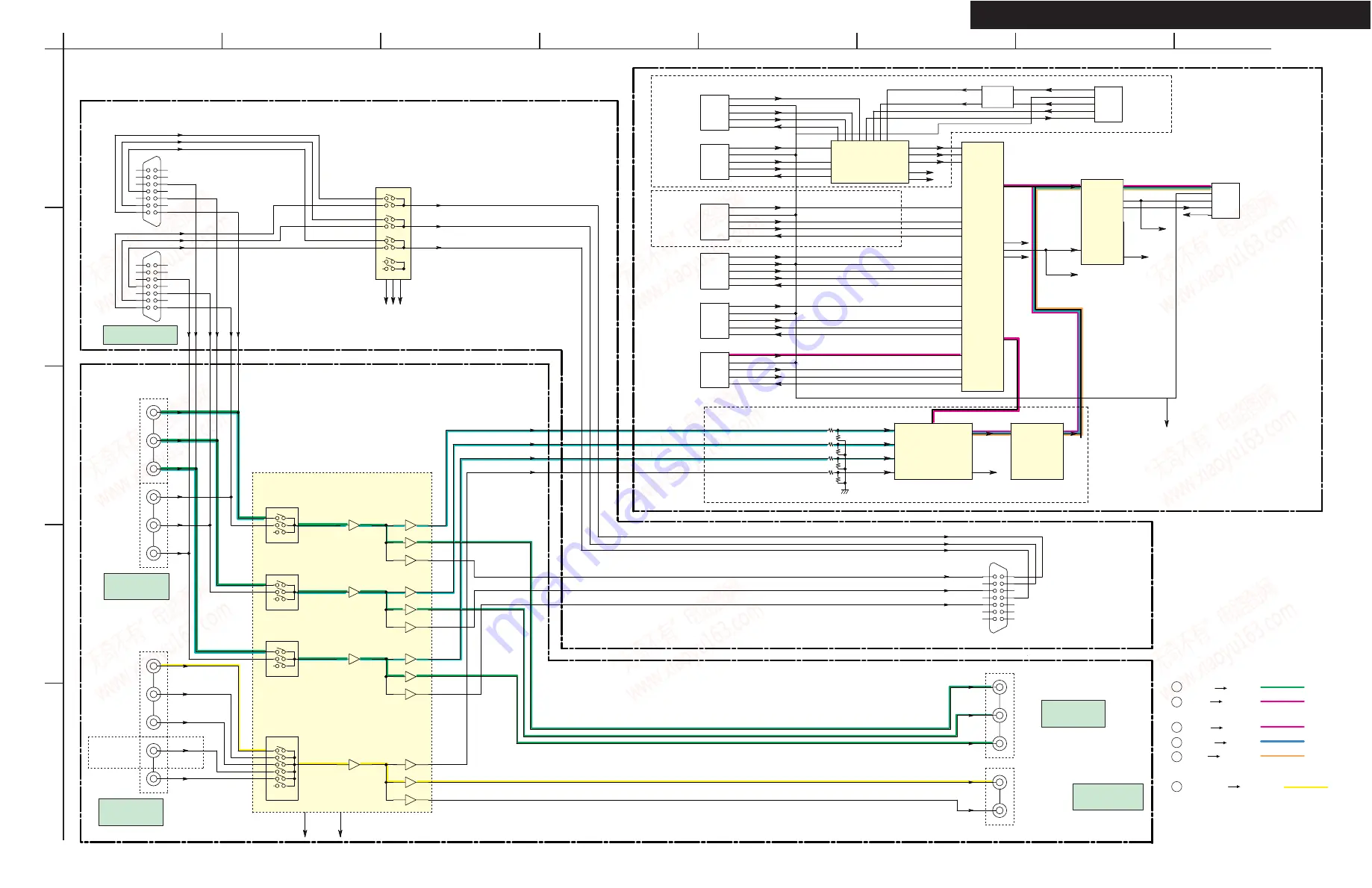Select the six-switch selector block
The height and width of the screenshot is (888, 1372).
point(282,769)
